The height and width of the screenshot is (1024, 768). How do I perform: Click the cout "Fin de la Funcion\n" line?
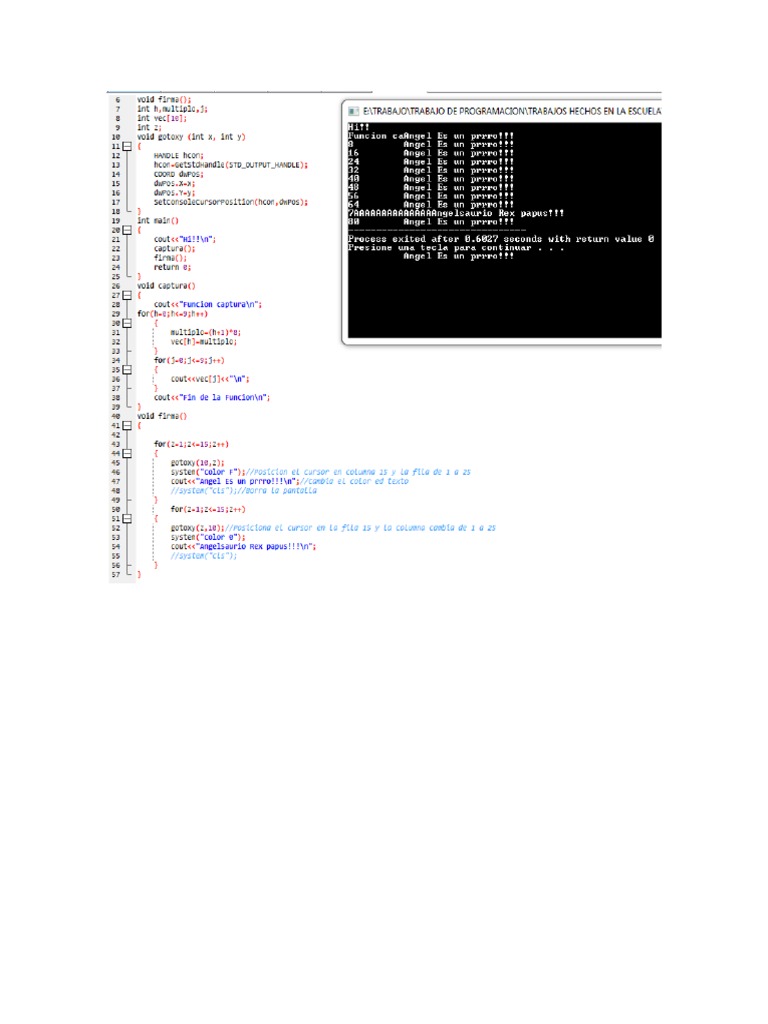(212, 397)
